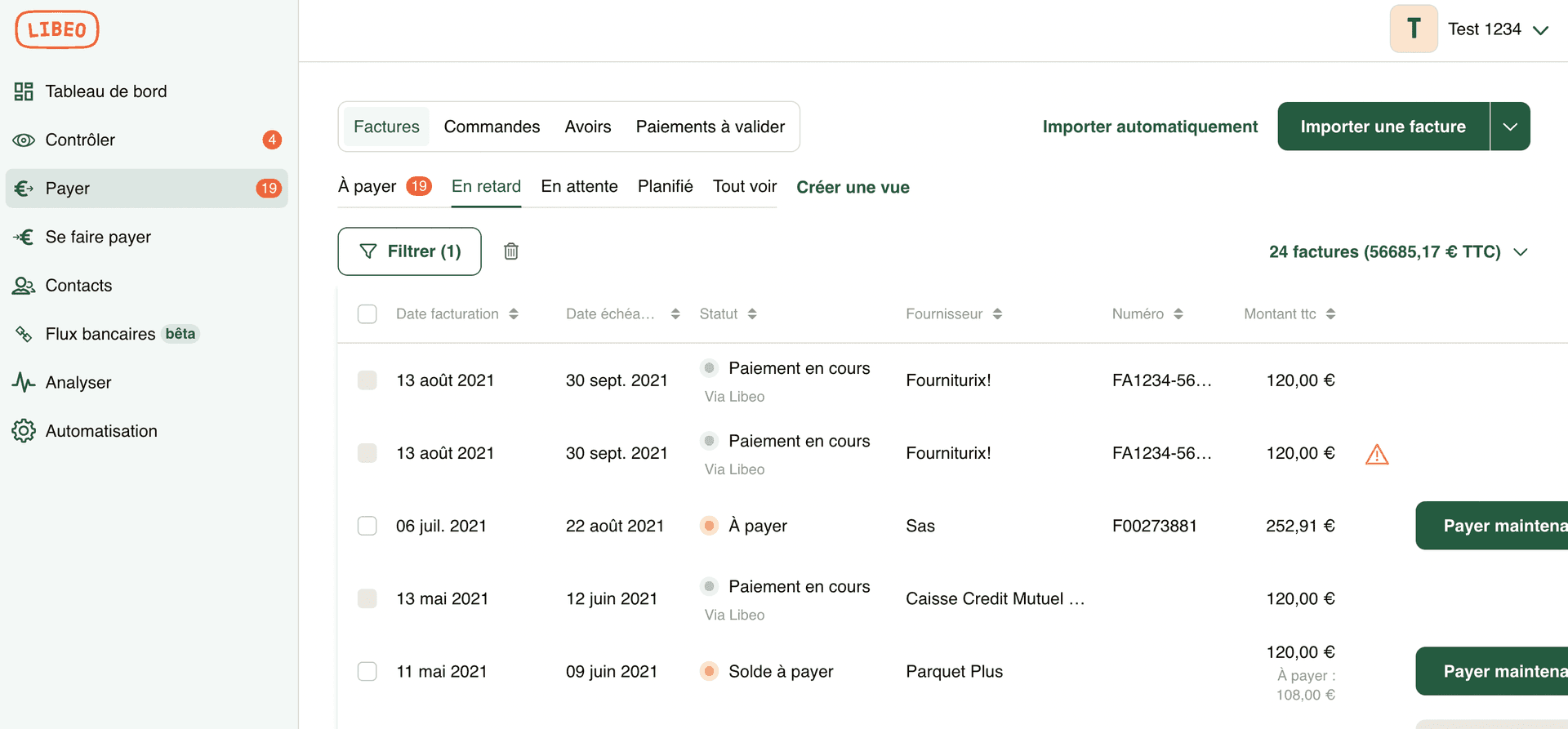
Task: Select the En attente view
Action: (579, 187)
